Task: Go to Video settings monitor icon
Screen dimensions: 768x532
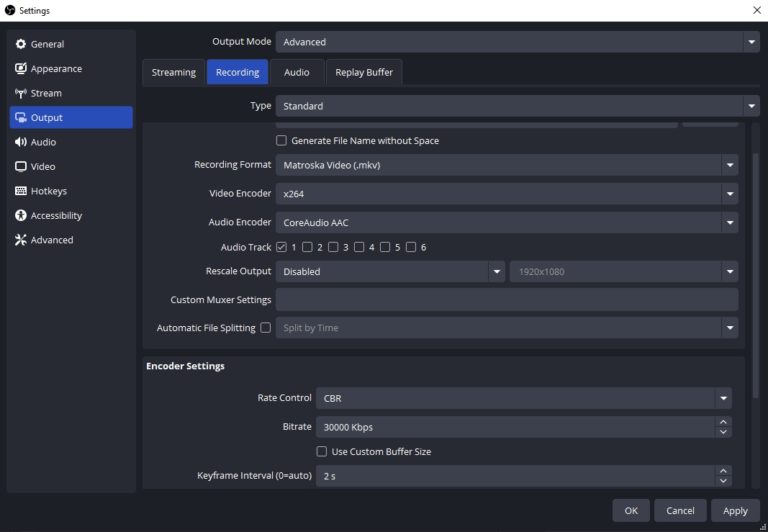Action: click(x=21, y=167)
